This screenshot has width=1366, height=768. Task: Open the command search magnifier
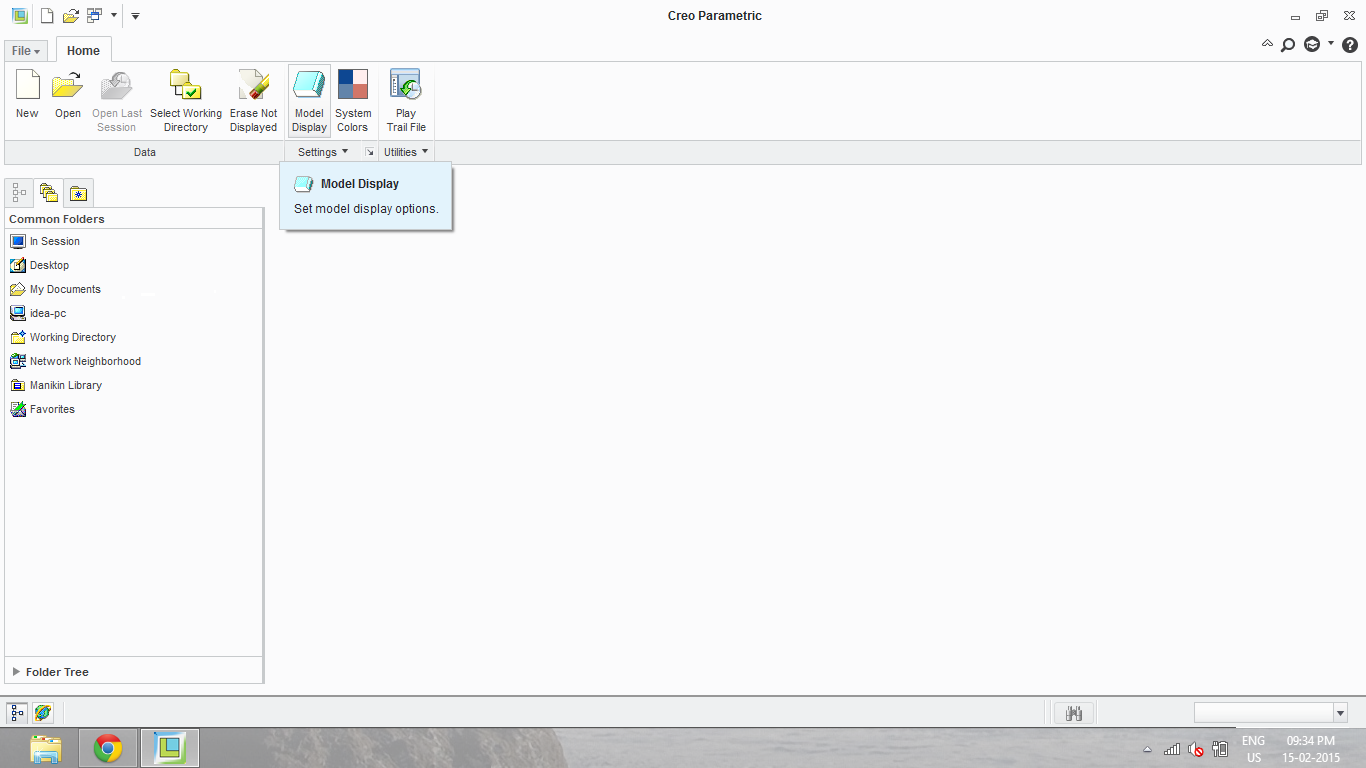click(1288, 45)
